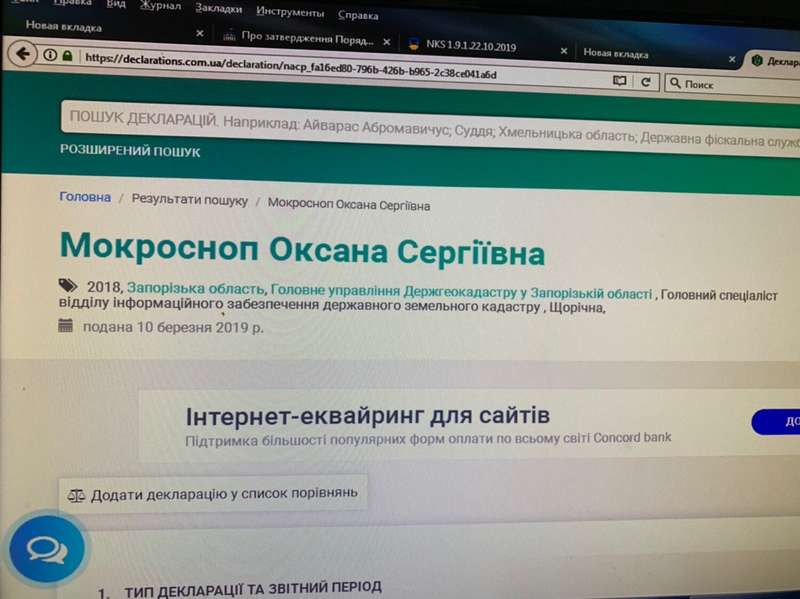Open the blue chat bubble widget
Image resolution: width=800 pixels, height=599 pixels.
(47, 549)
